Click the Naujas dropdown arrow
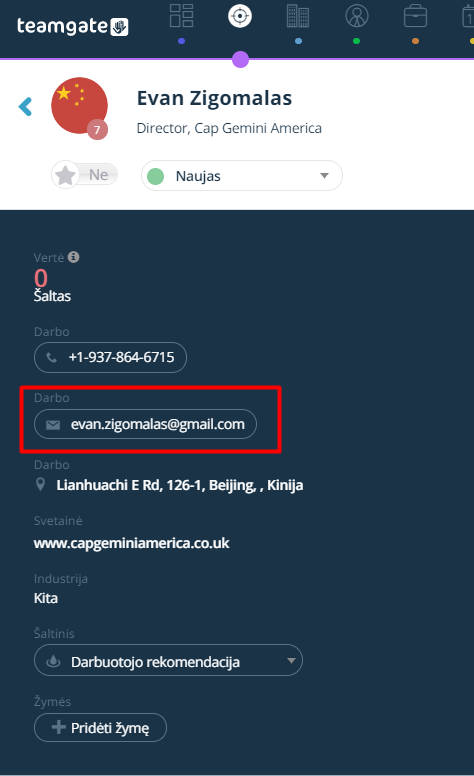 click(x=325, y=176)
